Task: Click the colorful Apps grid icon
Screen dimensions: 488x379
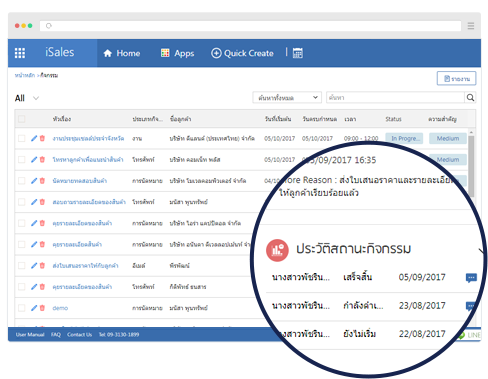Action: (165, 53)
